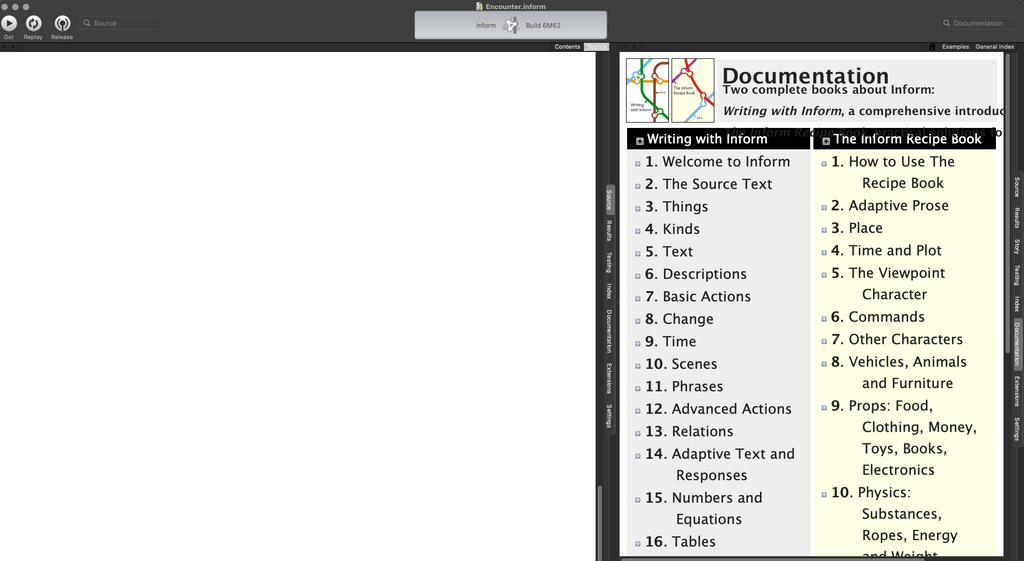Open the General Index
This screenshot has height=561, width=1024.
click(x=995, y=47)
